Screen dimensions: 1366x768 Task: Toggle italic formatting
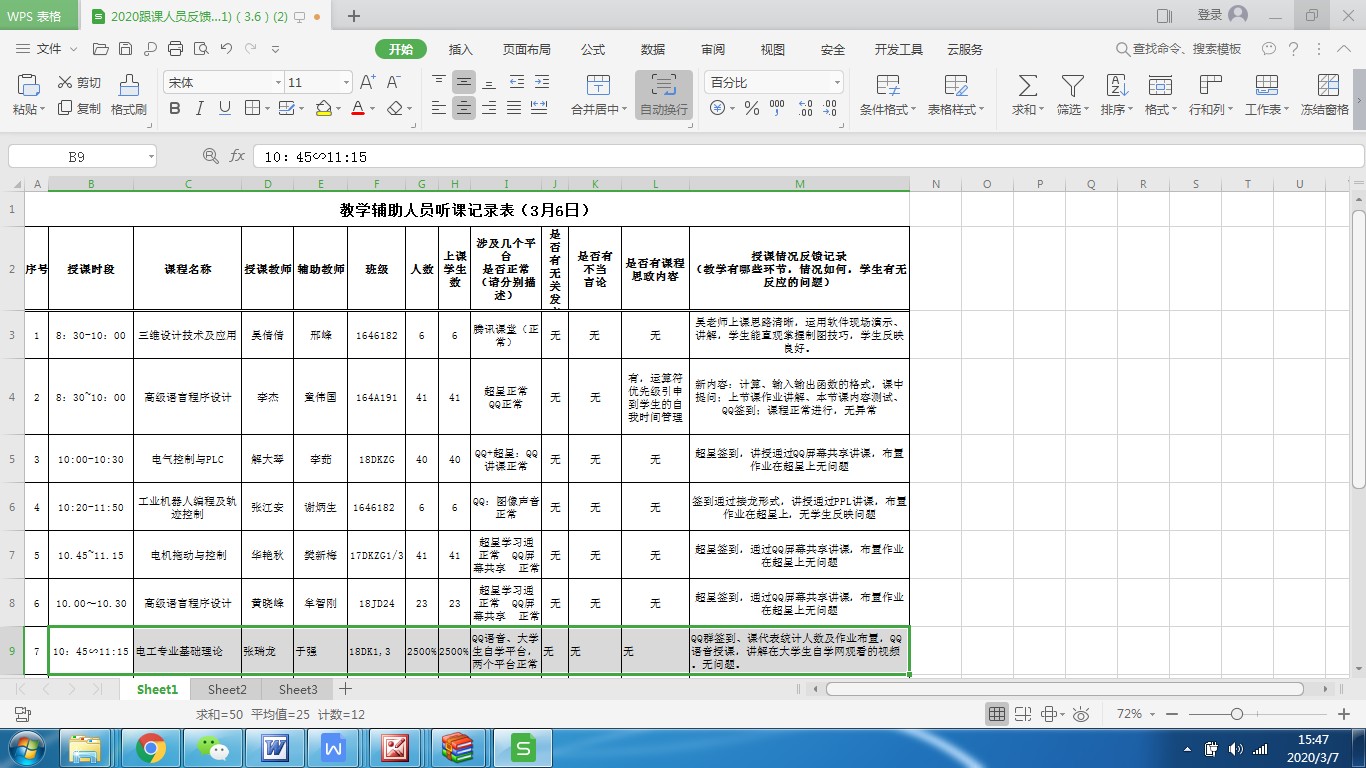tap(200, 108)
